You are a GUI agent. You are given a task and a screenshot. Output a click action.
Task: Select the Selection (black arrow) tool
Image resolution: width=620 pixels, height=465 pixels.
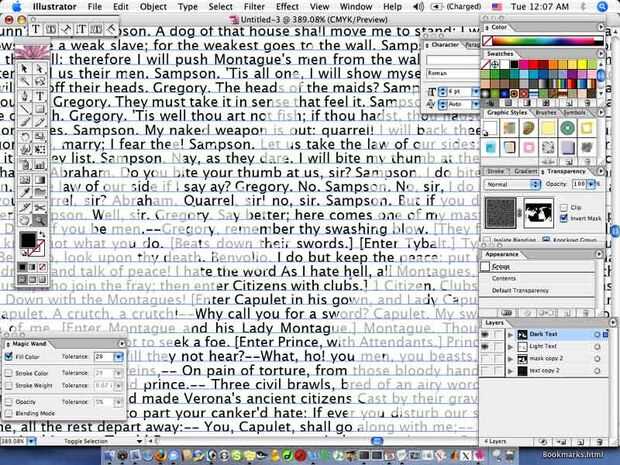click(25, 68)
